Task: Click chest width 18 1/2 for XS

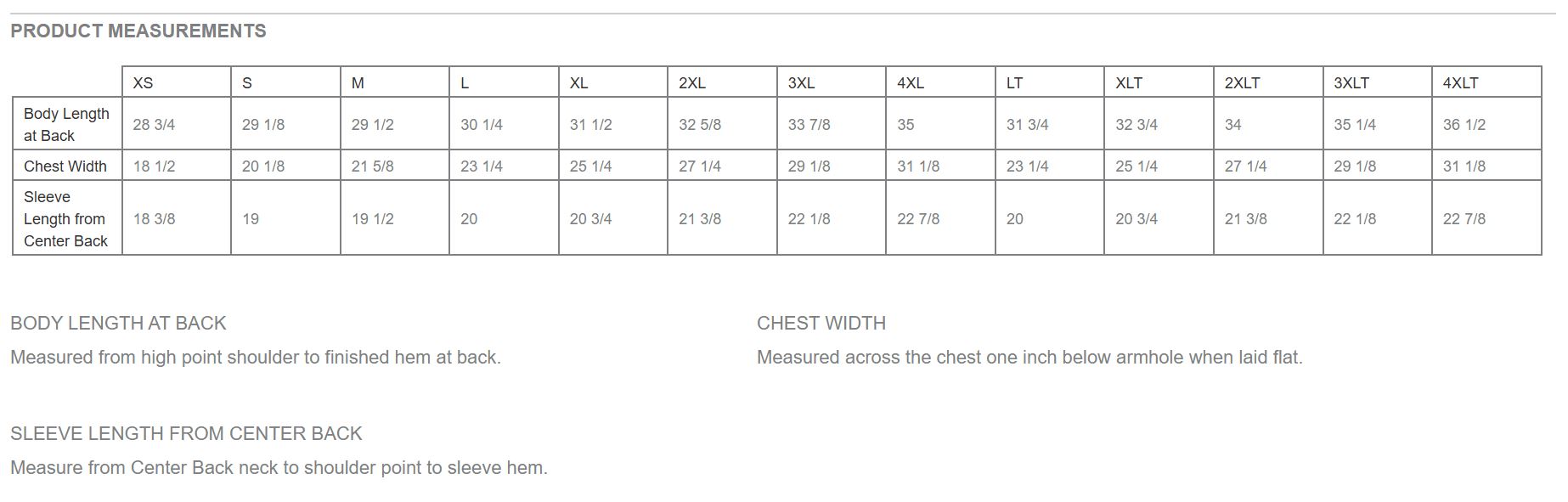Action: (x=177, y=166)
